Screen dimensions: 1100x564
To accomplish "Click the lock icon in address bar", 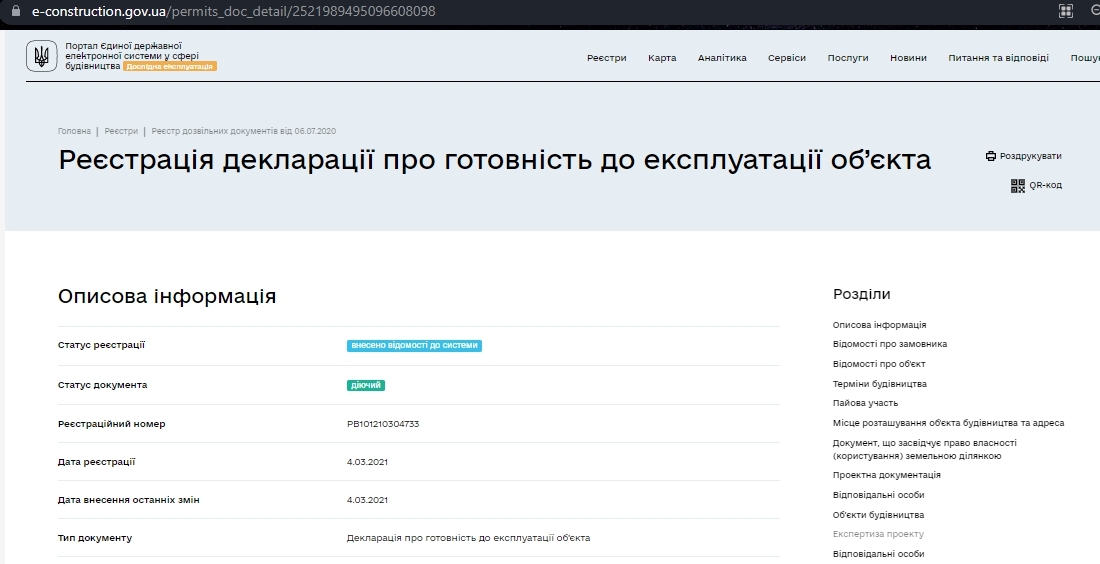I will (16, 11).
